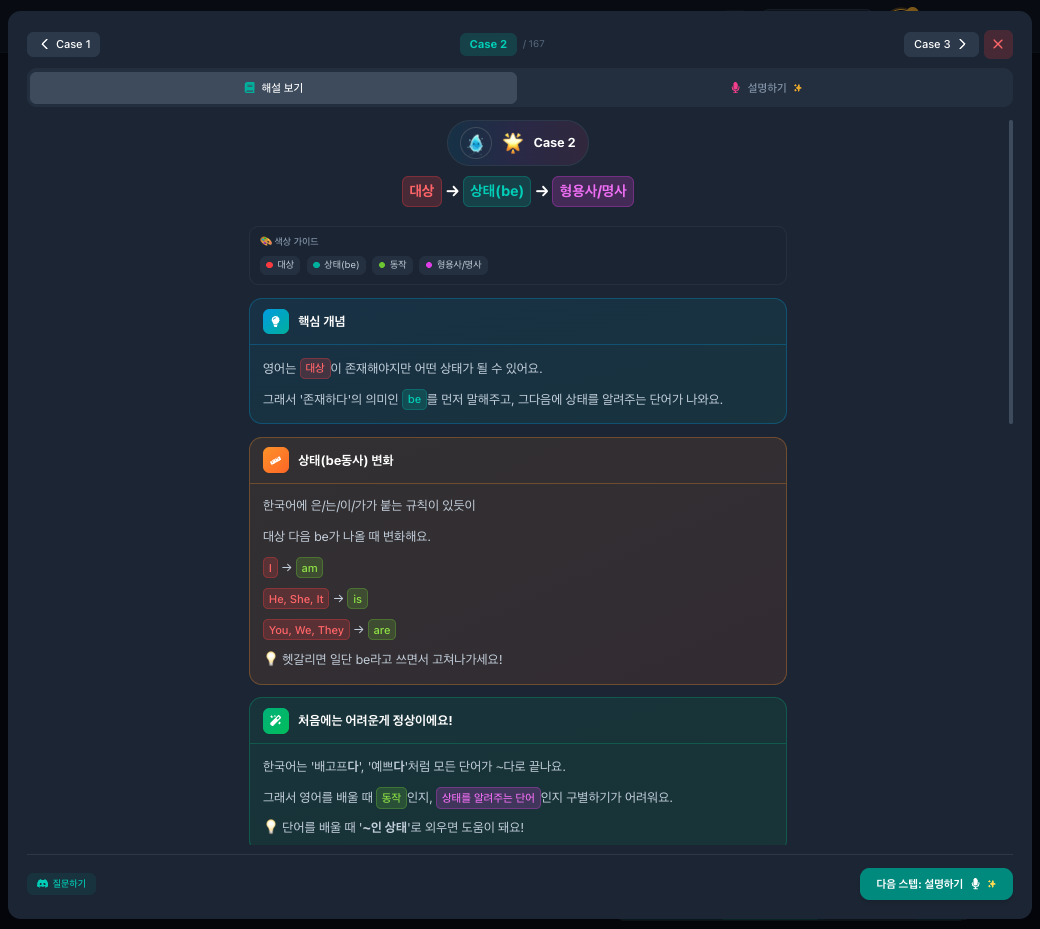Open 질문하기 Discord question button
The image size is (1040, 929).
[62, 884]
